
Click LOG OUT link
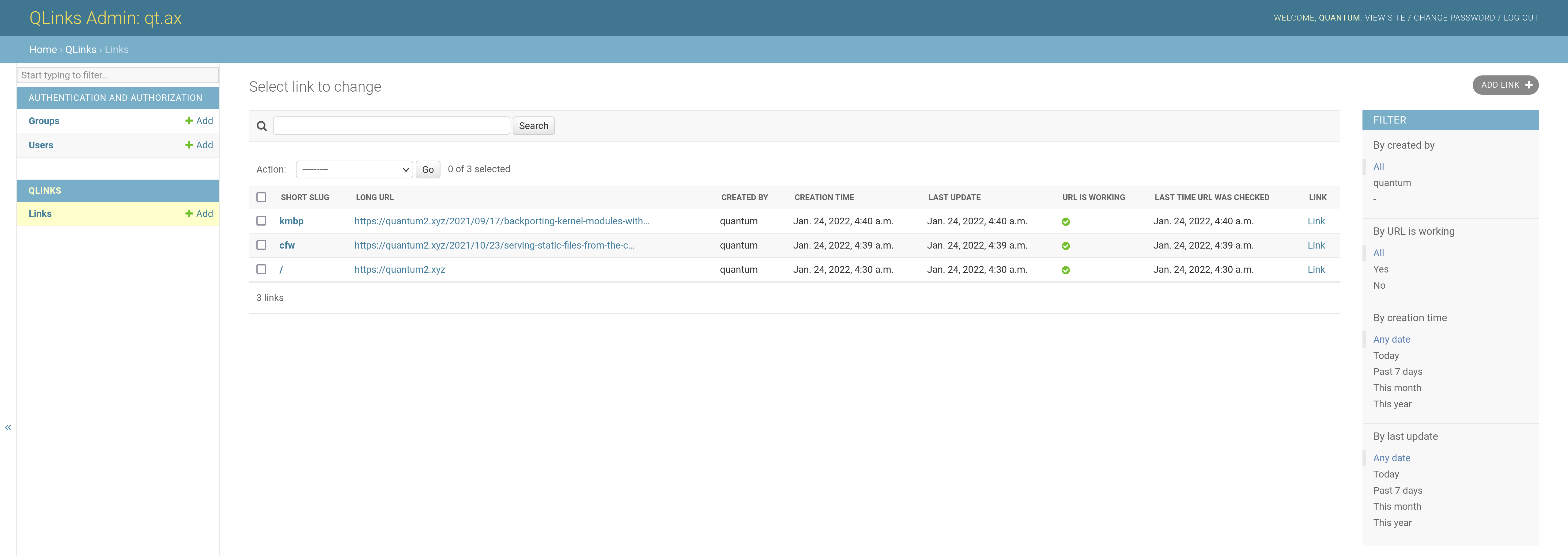click(1521, 18)
